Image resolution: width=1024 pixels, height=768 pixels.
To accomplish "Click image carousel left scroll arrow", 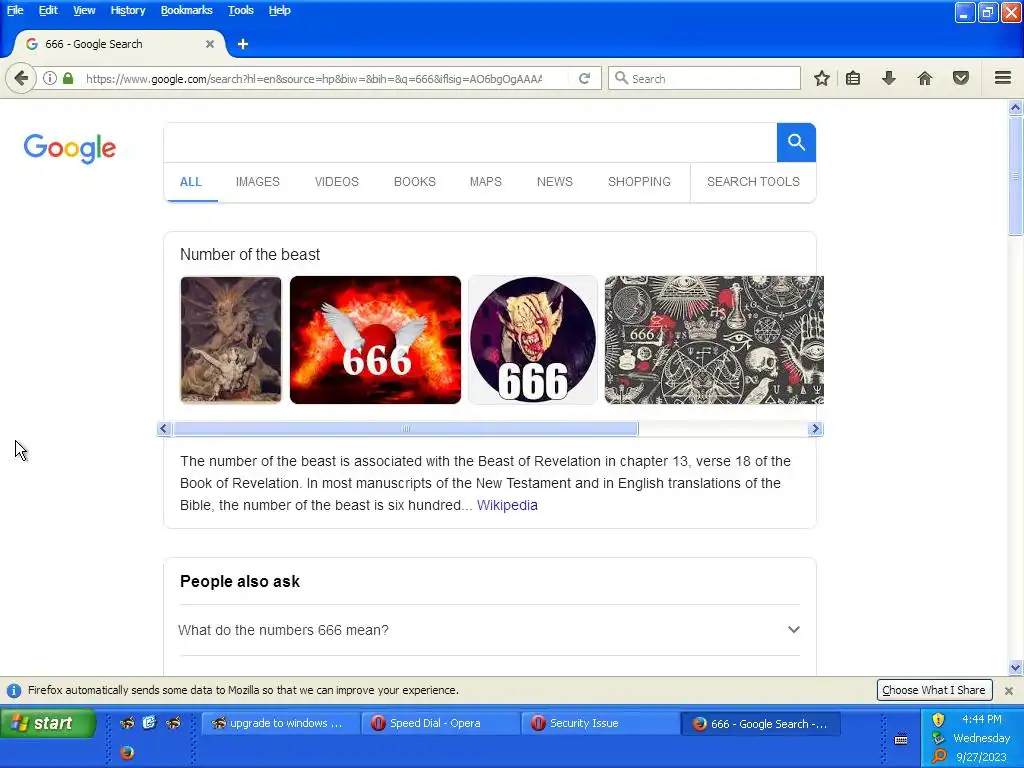I will (x=164, y=428).
